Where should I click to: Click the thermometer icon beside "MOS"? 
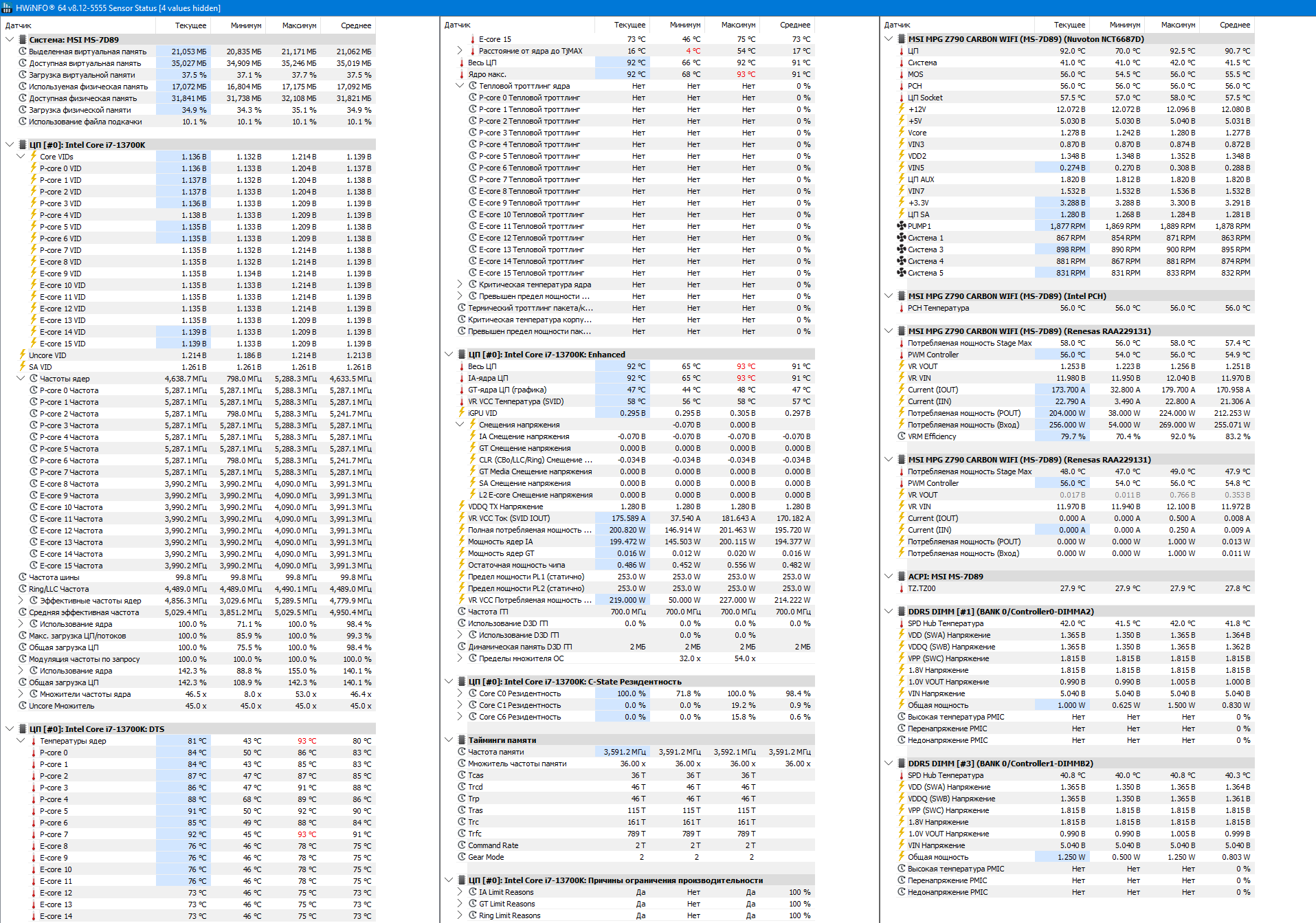[902, 74]
